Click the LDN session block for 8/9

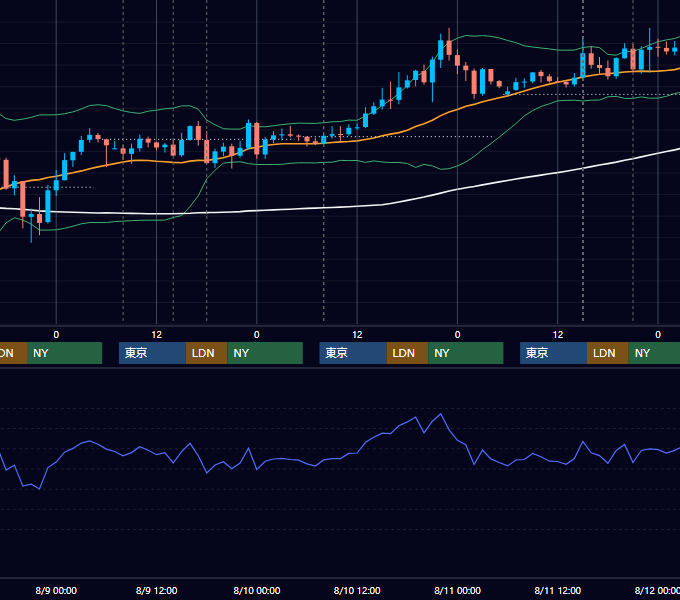tap(206, 353)
